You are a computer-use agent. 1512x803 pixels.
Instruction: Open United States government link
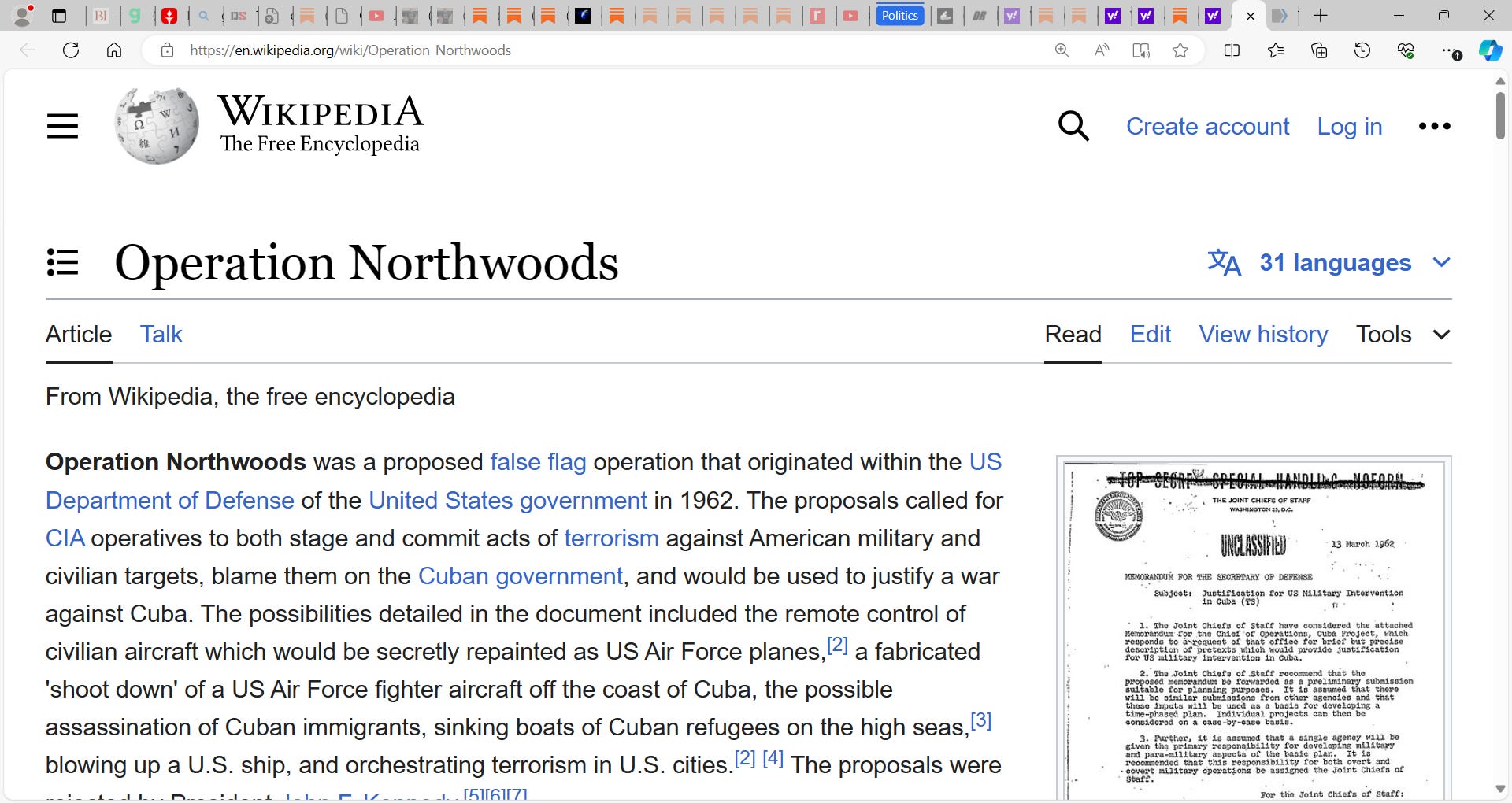click(508, 501)
